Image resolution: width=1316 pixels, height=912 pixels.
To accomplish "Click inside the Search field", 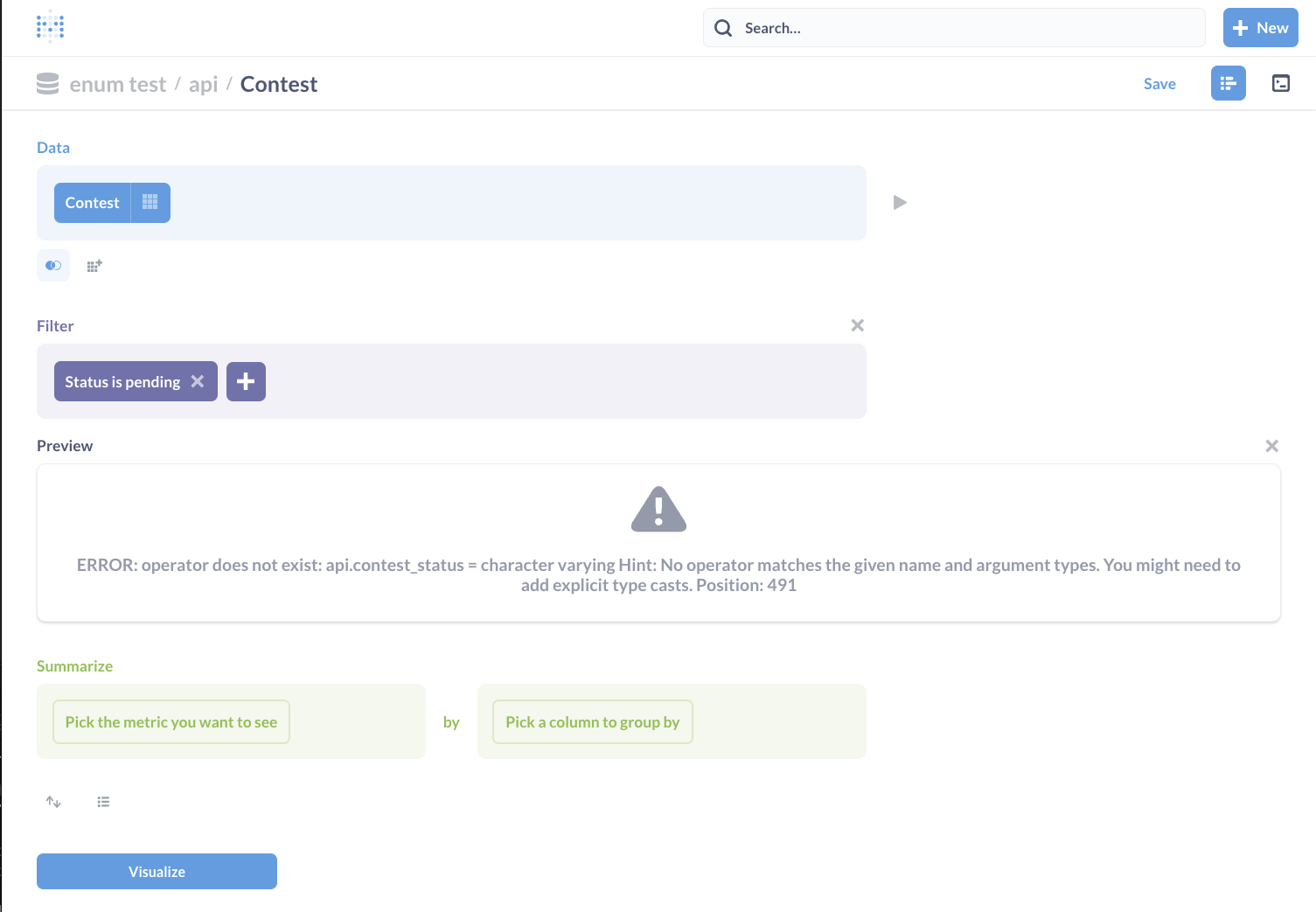I will [953, 27].
